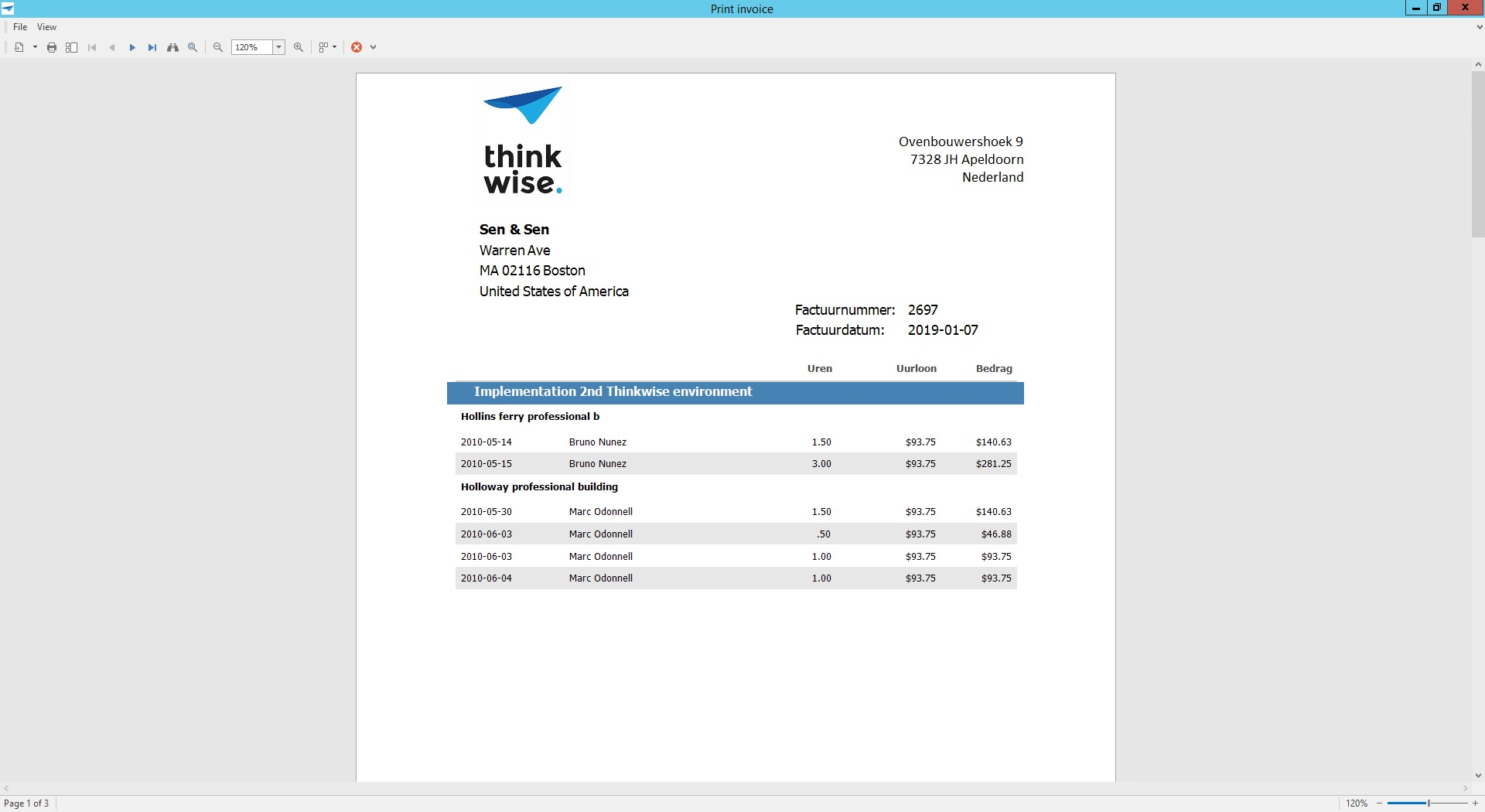Click the red close preview icon
This screenshot has height=812, width=1485.
pyautogui.click(x=357, y=47)
